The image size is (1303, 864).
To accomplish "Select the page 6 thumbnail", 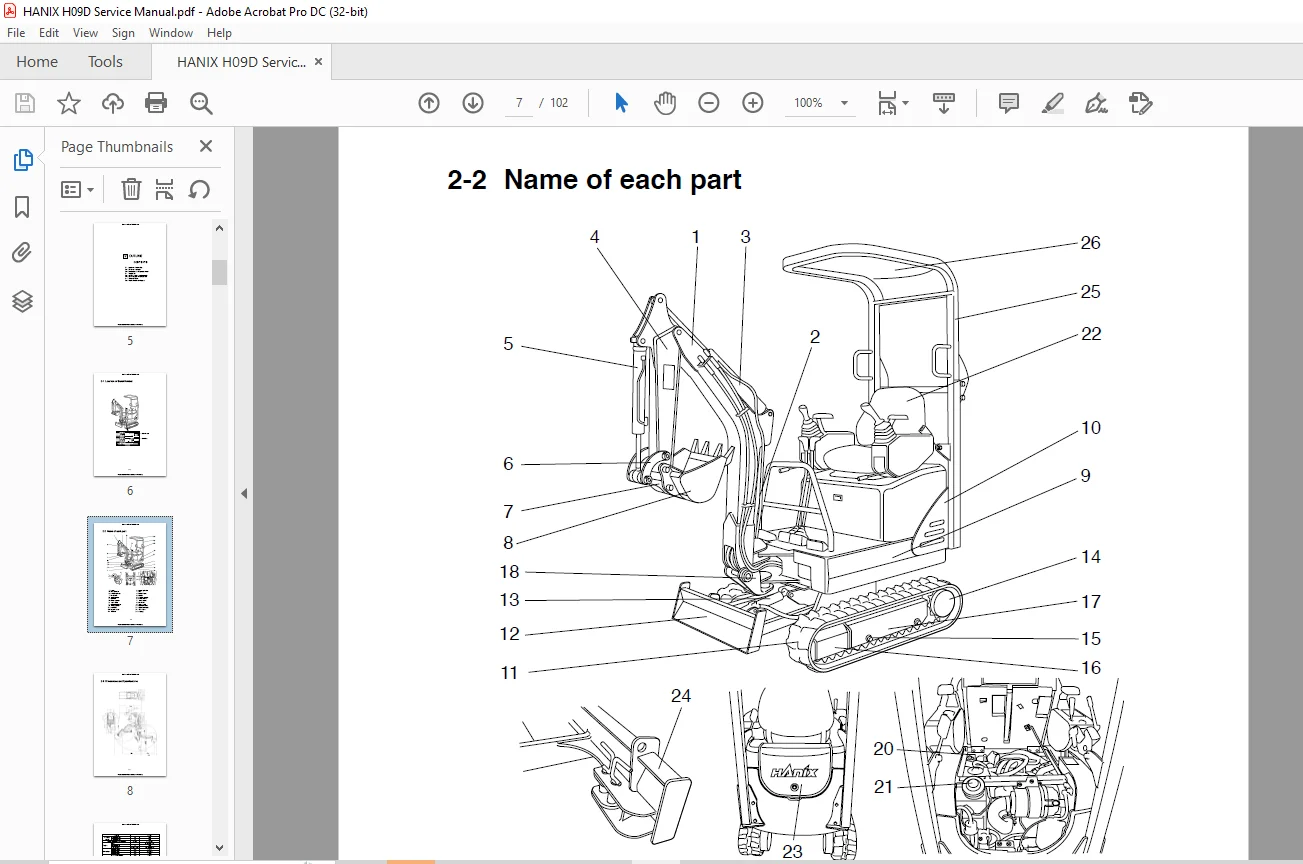I will (130, 425).
